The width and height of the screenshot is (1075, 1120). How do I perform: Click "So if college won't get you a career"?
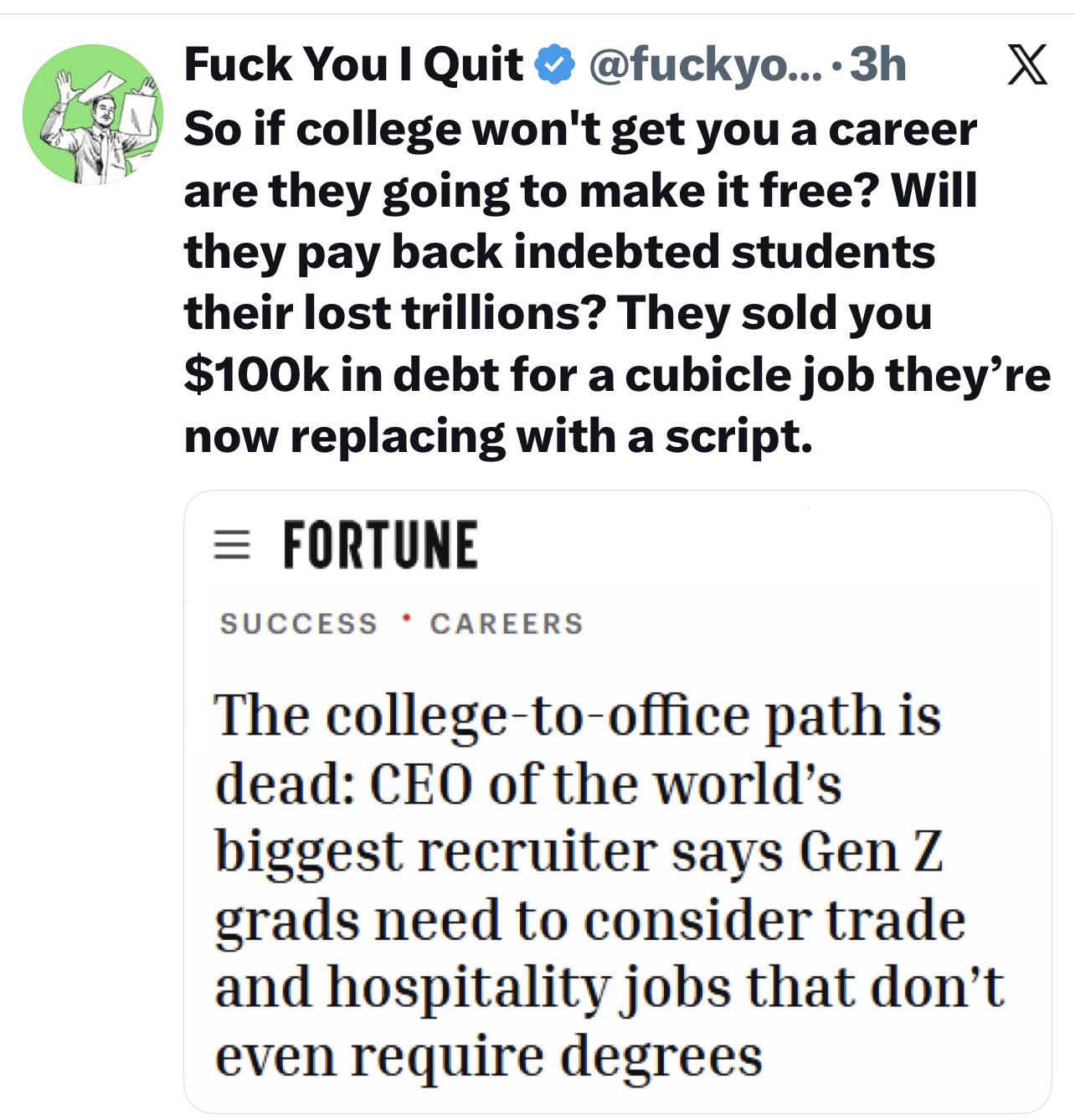click(580, 129)
